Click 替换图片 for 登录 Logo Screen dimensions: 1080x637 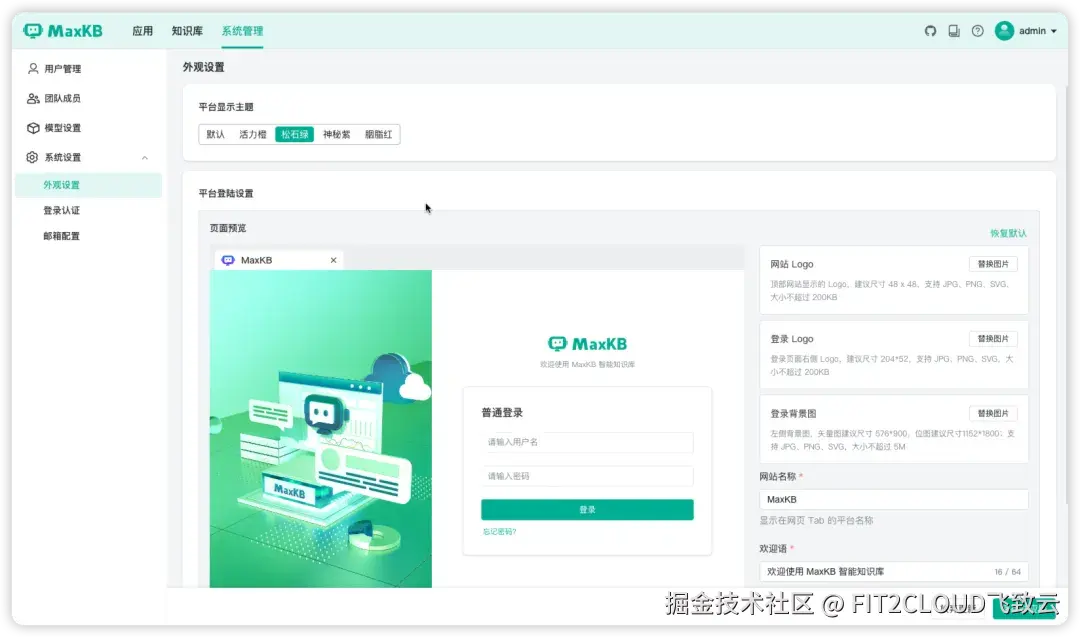pos(993,339)
